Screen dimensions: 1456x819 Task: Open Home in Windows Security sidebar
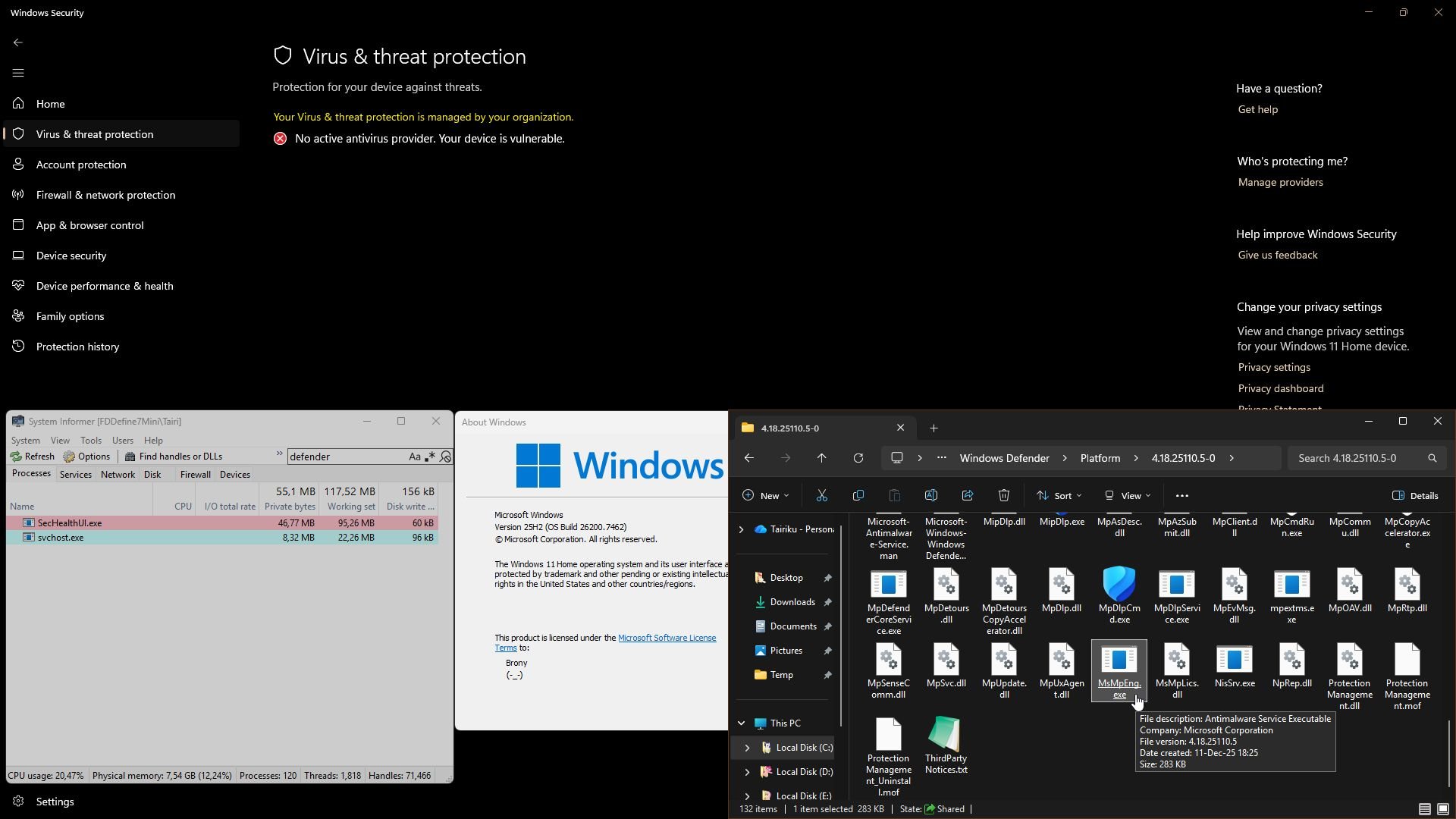pyautogui.click(x=121, y=104)
